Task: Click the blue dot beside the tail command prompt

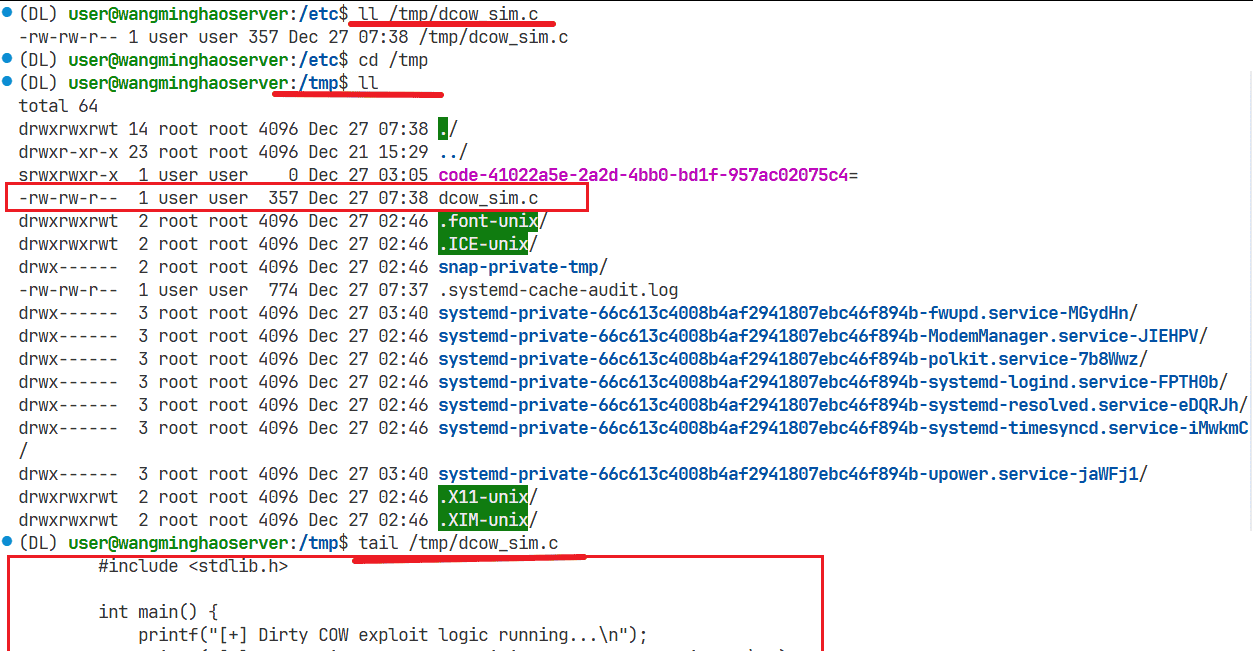Action: (x=7, y=543)
